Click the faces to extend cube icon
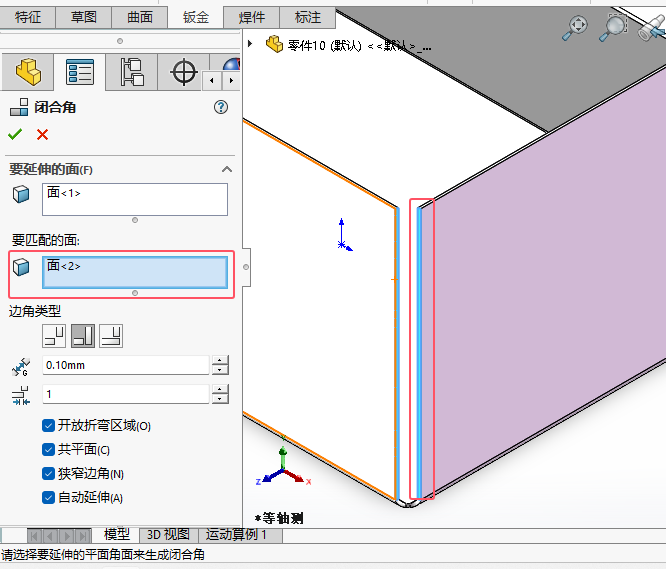 pos(21,194)
